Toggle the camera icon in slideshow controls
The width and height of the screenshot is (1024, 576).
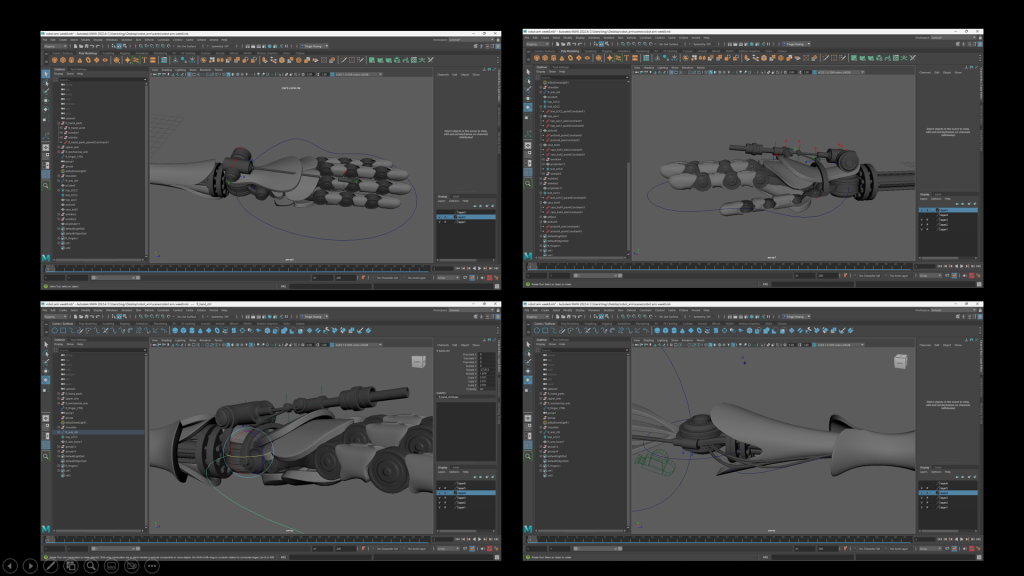coord(132,566)
